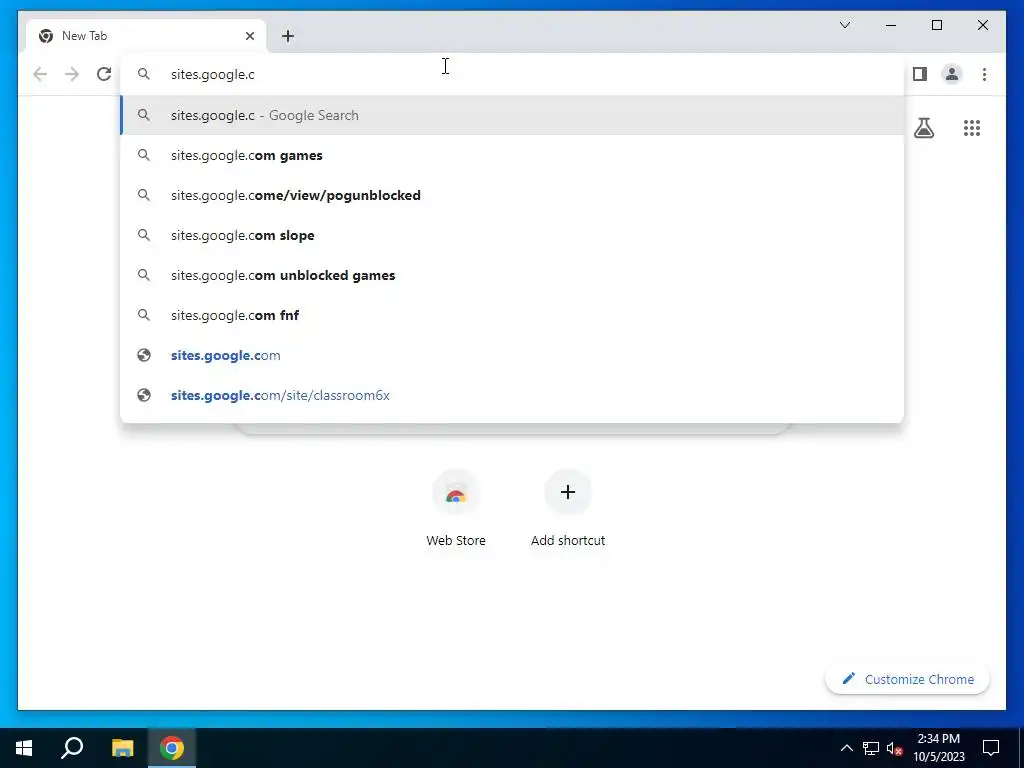The height and width of the screenshot is (768, 1024).
Task: Open the profile avatar menu
Action: pos(952,74)
